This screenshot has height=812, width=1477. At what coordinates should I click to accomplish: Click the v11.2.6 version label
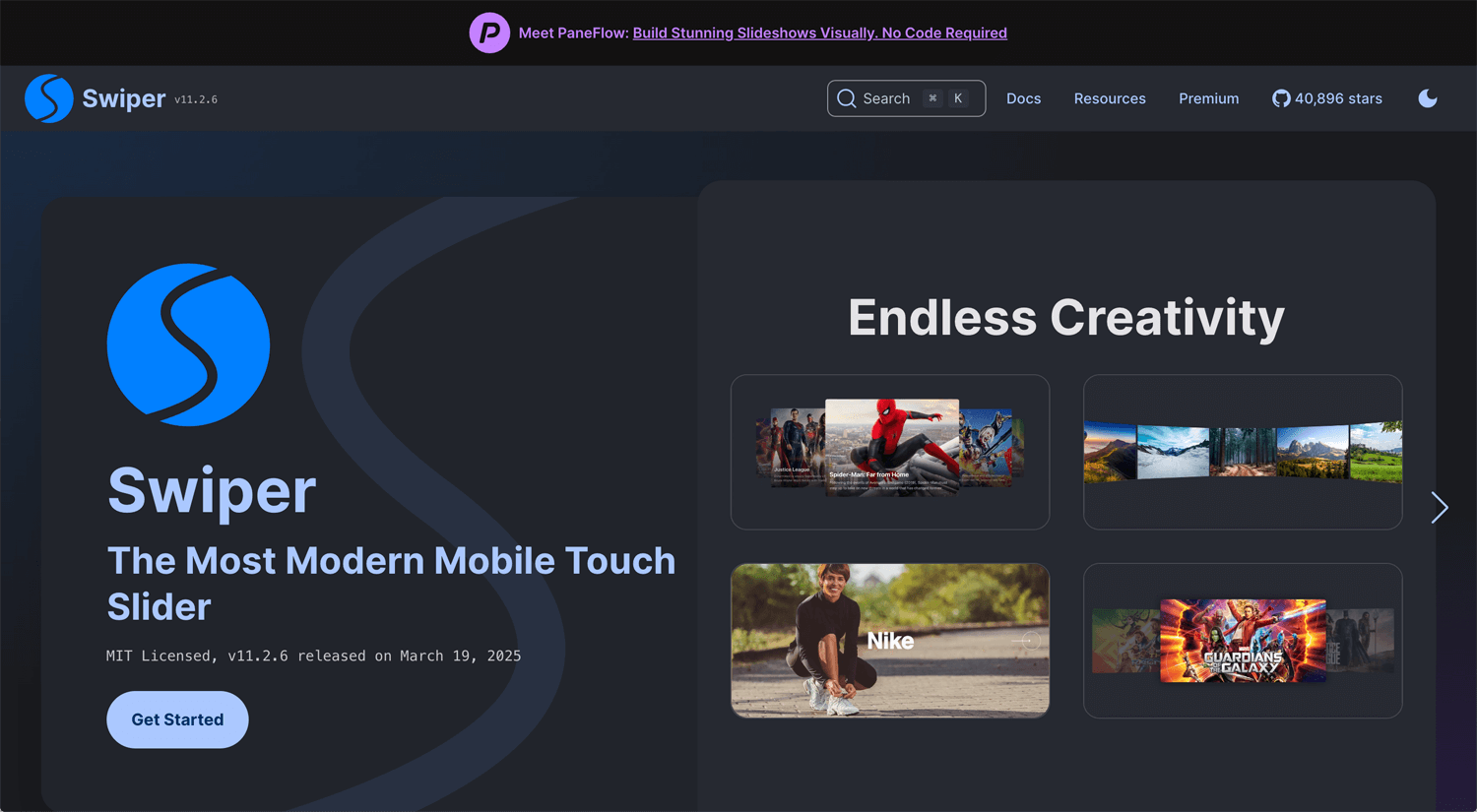coord(196,99)
